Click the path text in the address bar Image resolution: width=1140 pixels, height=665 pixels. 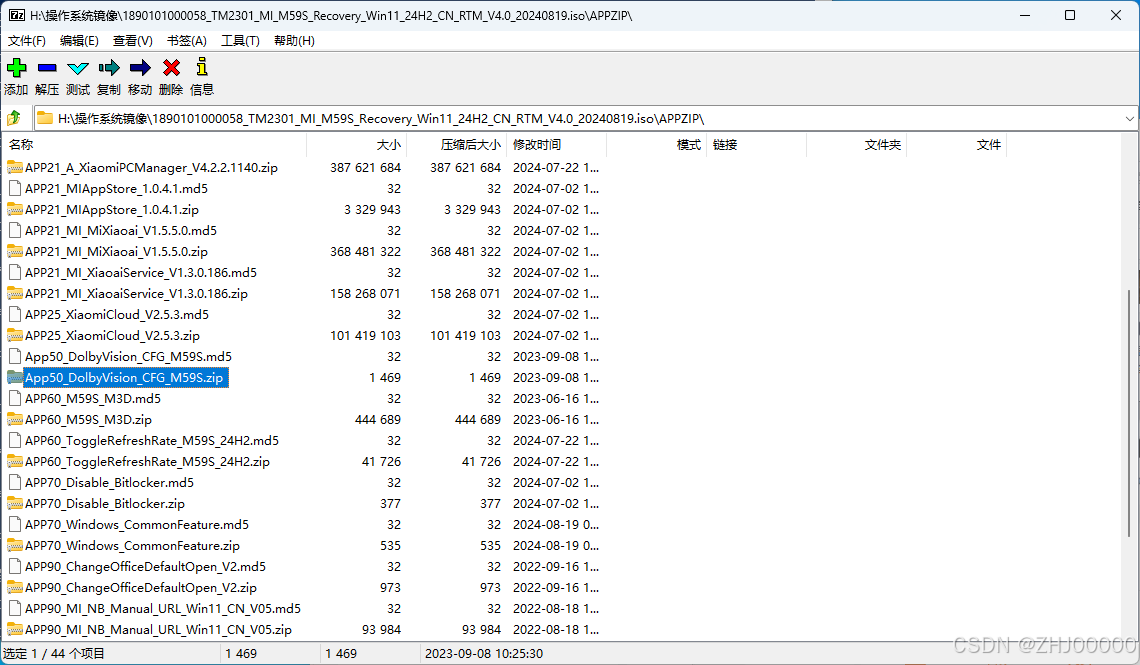point(381,118)
